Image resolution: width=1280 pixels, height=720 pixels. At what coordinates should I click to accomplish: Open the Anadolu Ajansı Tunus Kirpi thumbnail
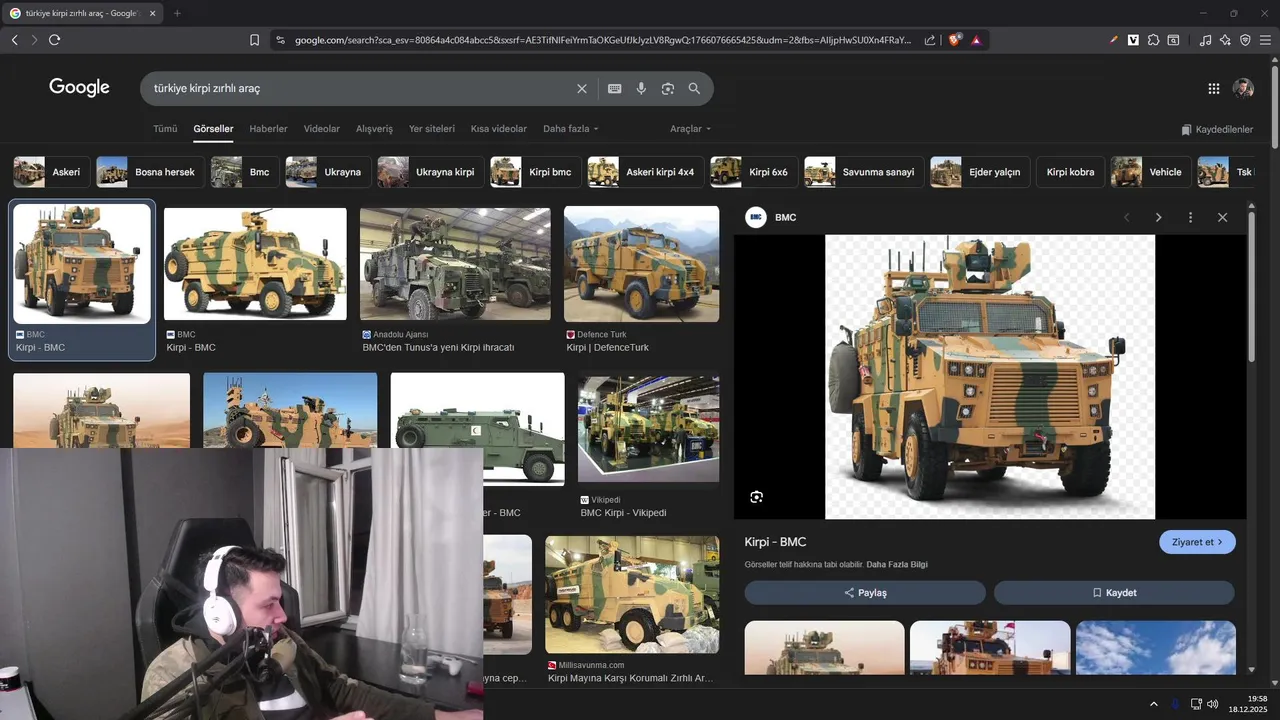tap(455, 264)
